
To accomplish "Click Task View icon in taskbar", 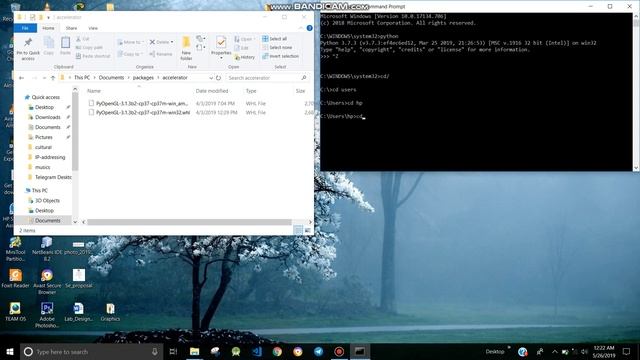I will (173, 351).
